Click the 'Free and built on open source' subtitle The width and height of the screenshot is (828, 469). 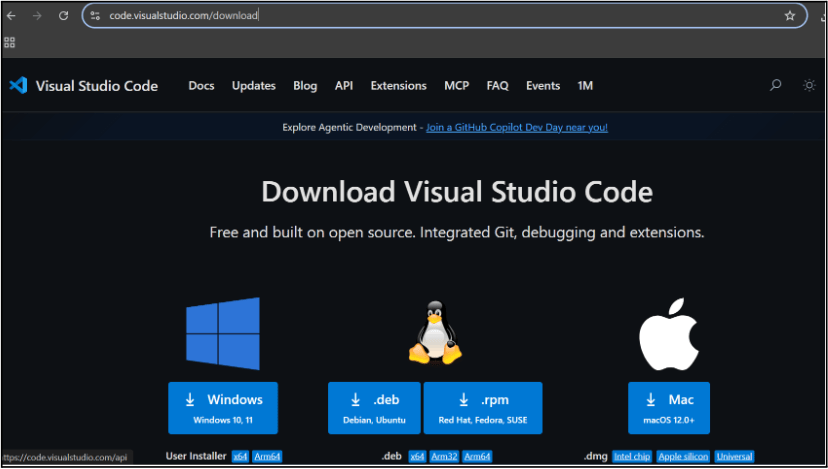click(457, 232)
